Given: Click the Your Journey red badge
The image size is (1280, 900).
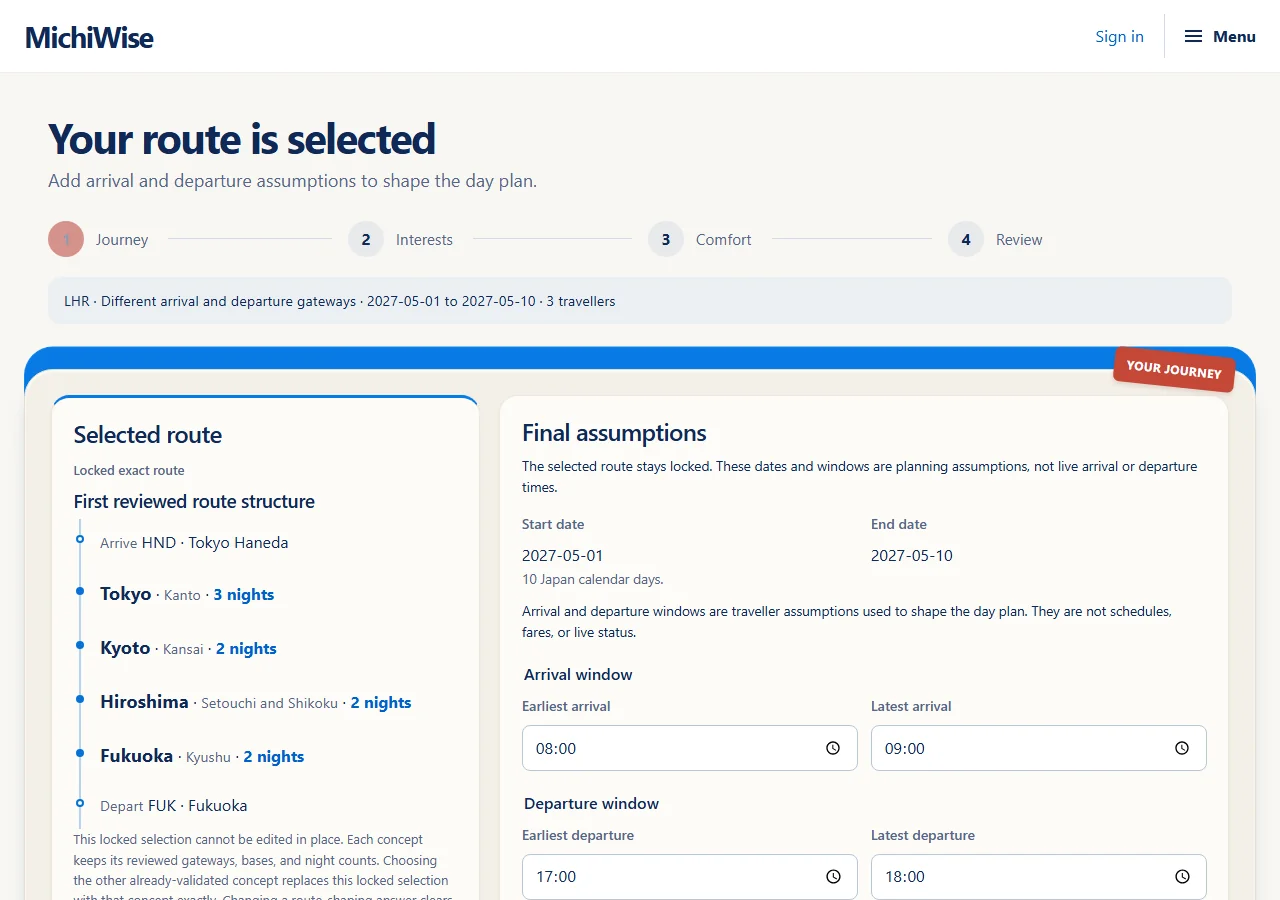Looking at the screenshot, I should (1174, 369).
